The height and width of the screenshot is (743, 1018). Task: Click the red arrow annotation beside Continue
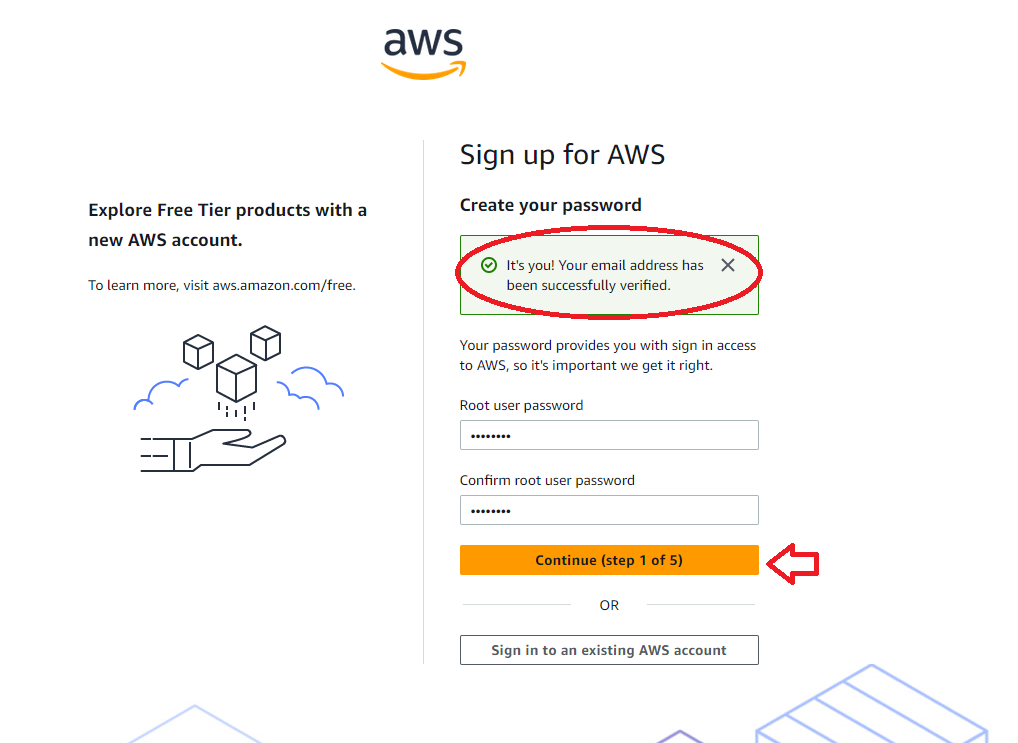(x=793, y=563)
